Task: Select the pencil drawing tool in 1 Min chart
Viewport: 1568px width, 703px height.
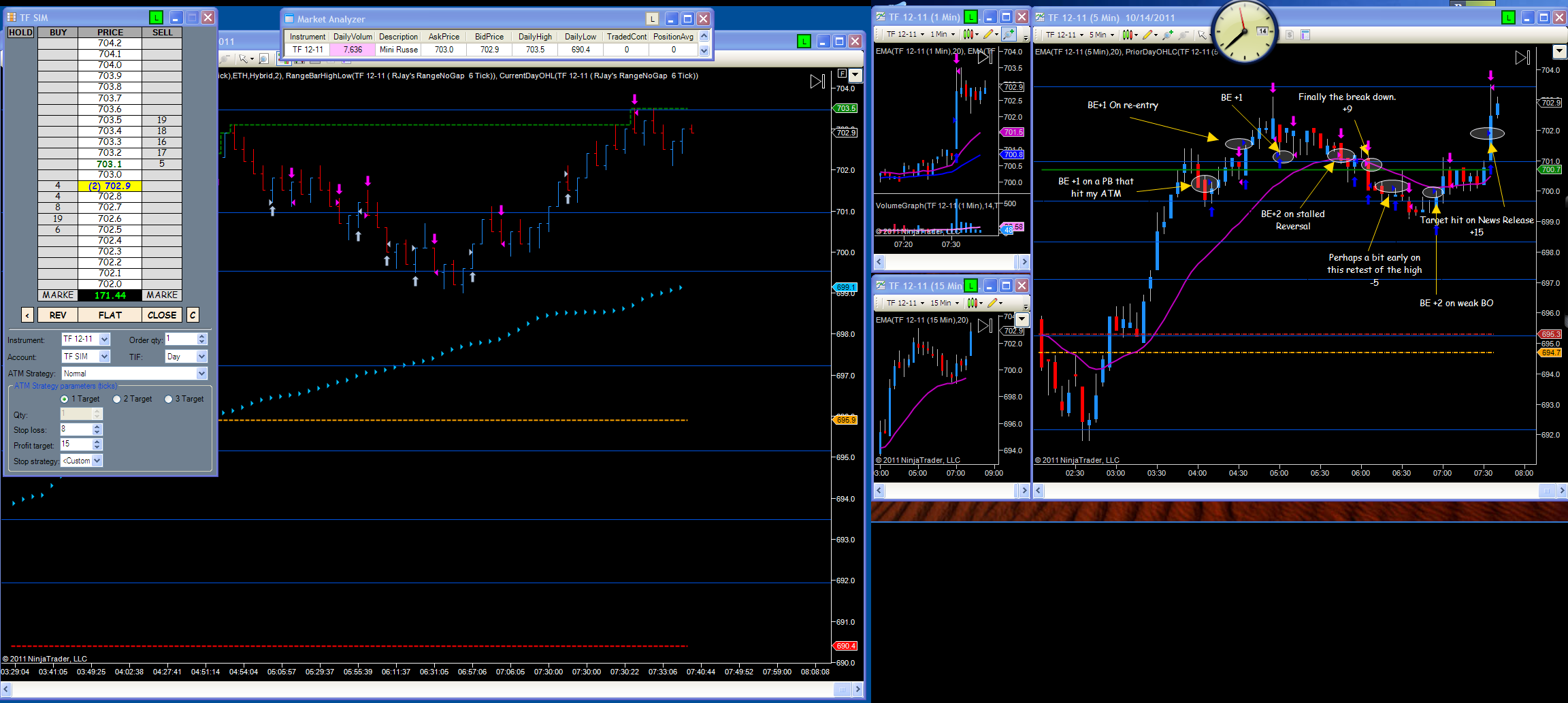Action: [988, 34]
